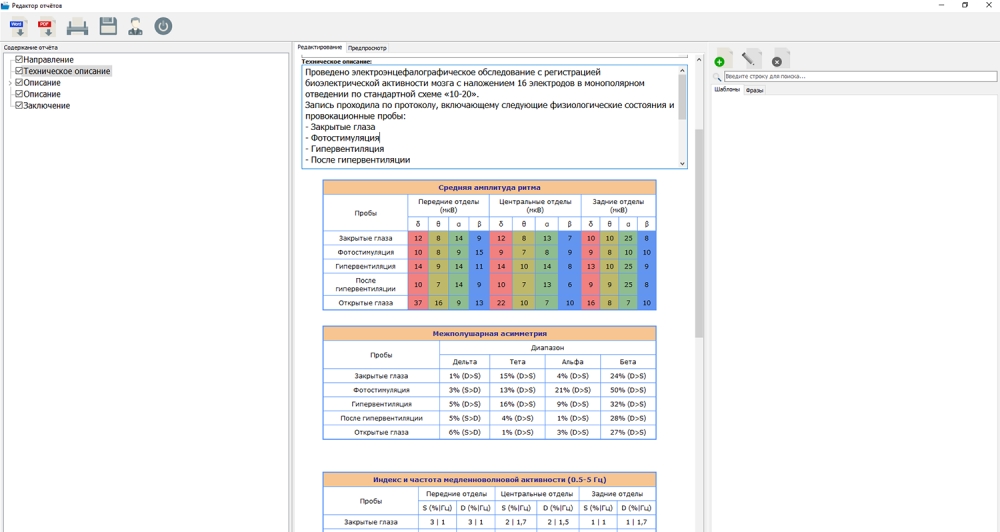Viewport: 1000px width, 532px height.
Task: Select the Заключение tree item
Action: (47, 105)
